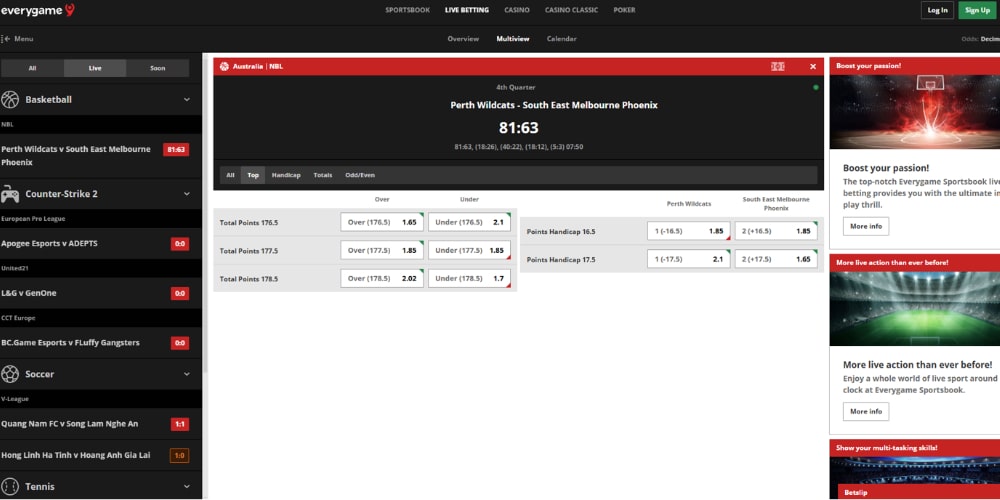Bet Under (177.5) at 1.85
Viewport: 1000px width, 500px height.
[x=469, y=251]
